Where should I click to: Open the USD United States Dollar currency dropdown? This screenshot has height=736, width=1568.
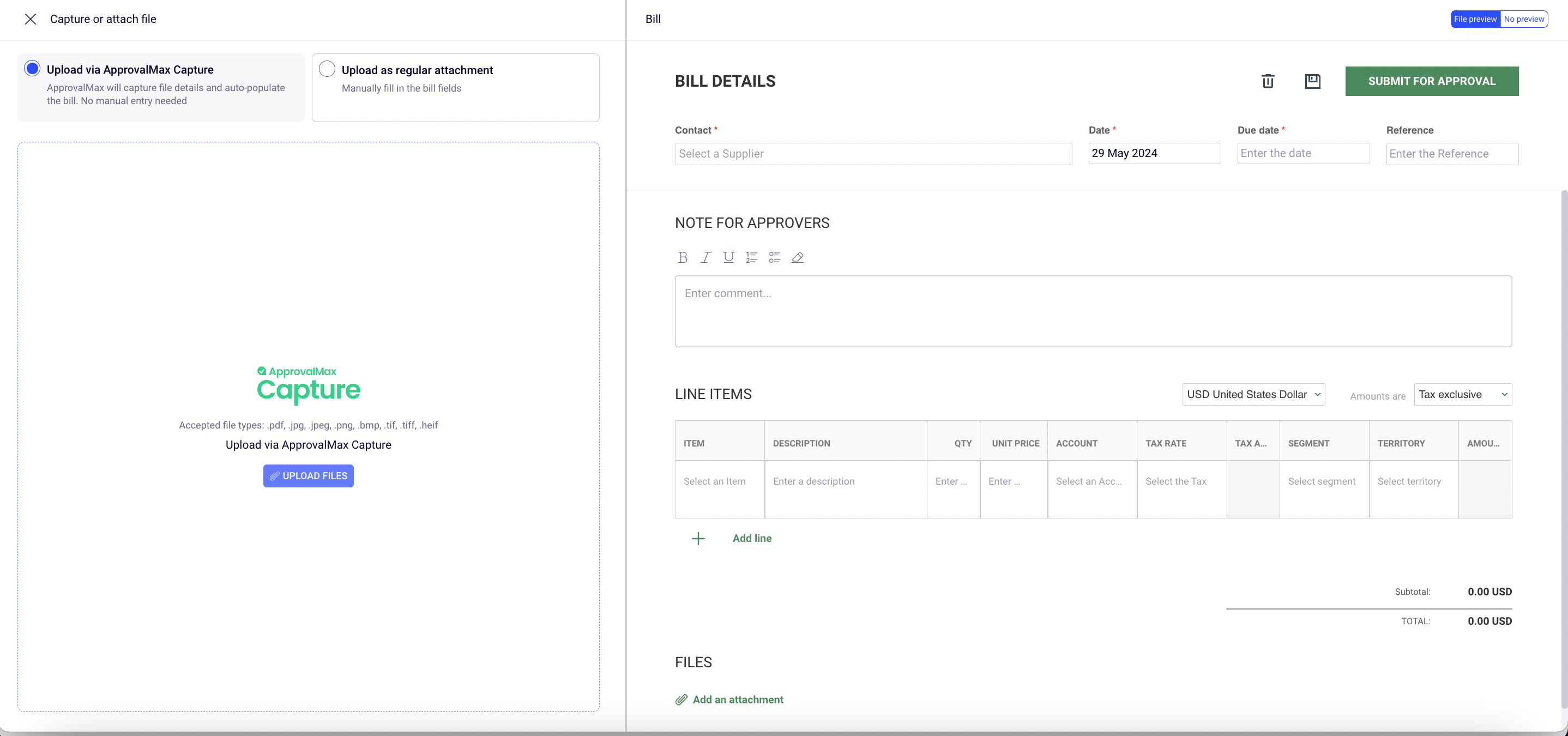[x=1253, y=395]
